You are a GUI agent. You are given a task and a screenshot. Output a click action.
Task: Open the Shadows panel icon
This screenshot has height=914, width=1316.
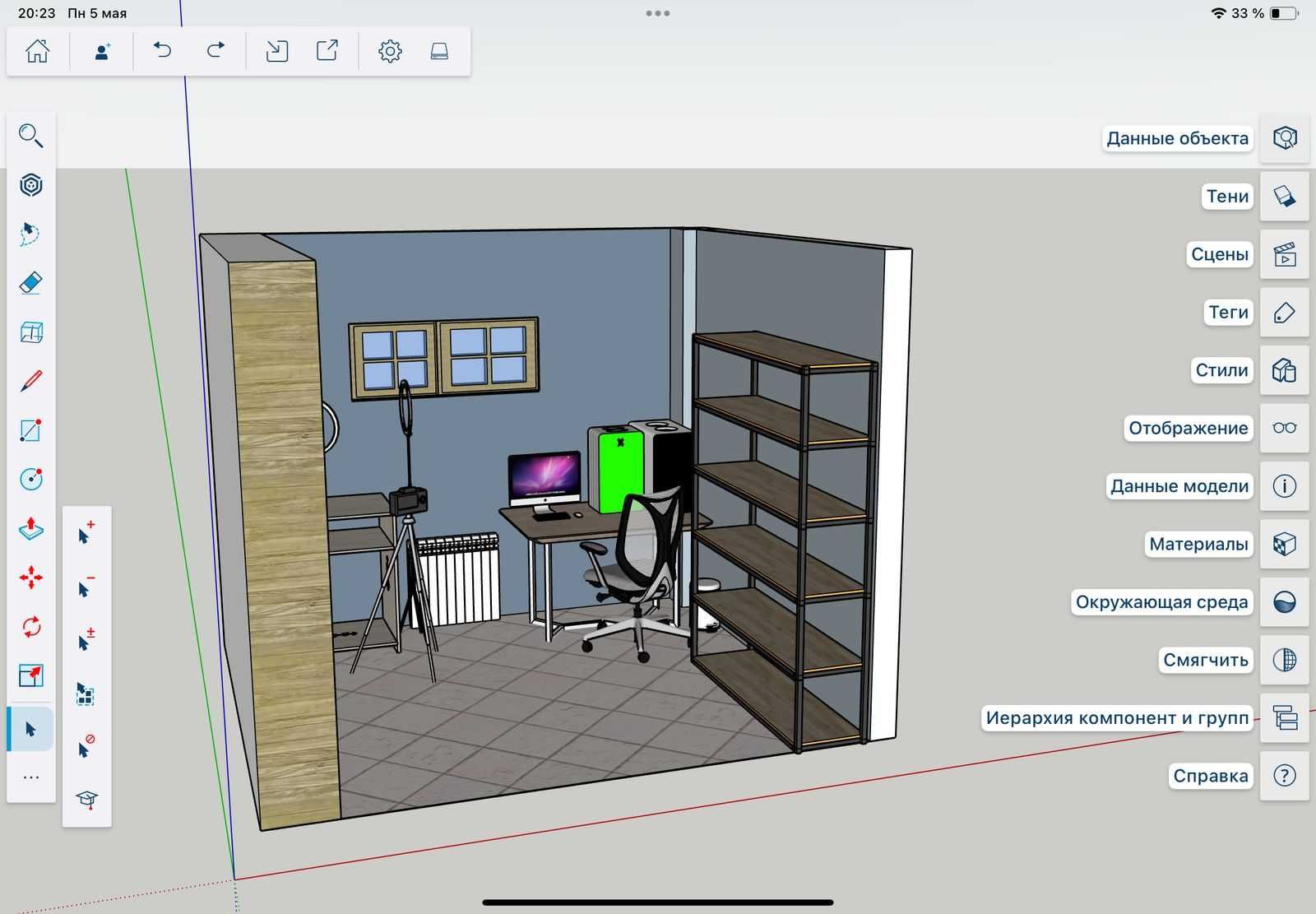(1285, 196)
